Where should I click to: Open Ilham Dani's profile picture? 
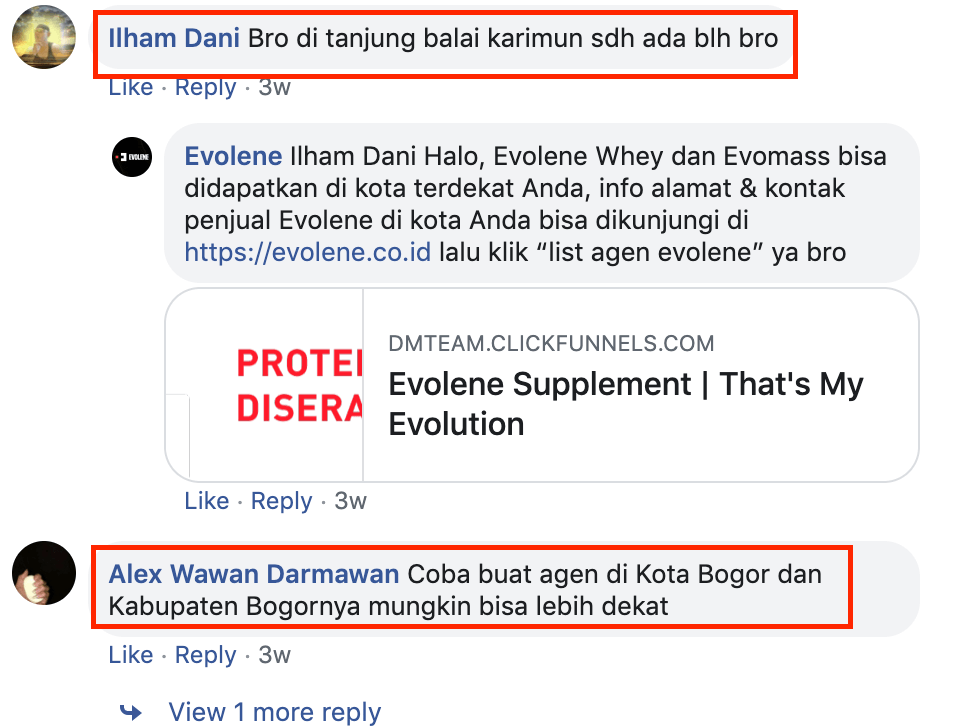pos(44,37)
